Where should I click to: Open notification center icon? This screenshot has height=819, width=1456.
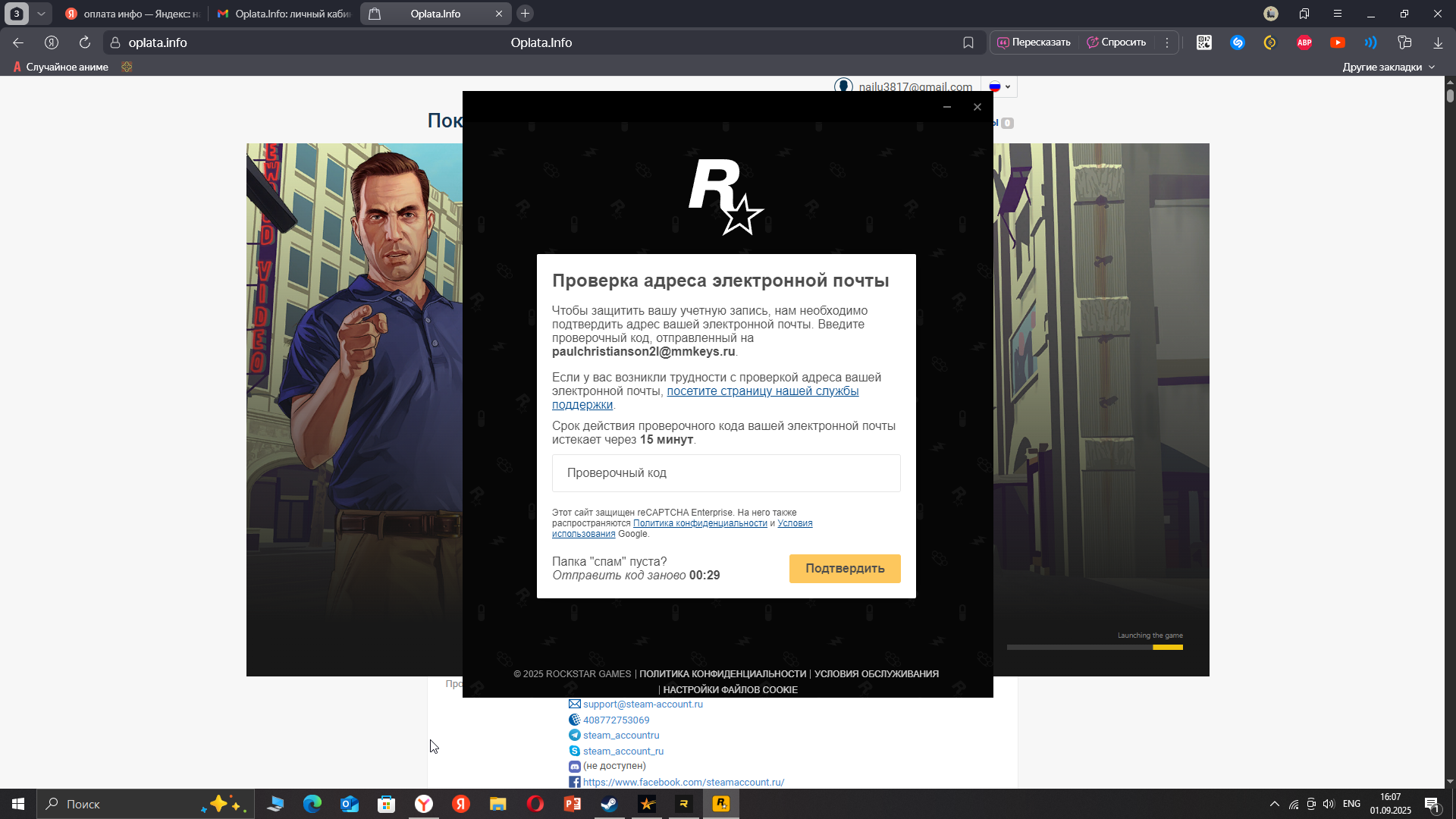[1432, 804]
